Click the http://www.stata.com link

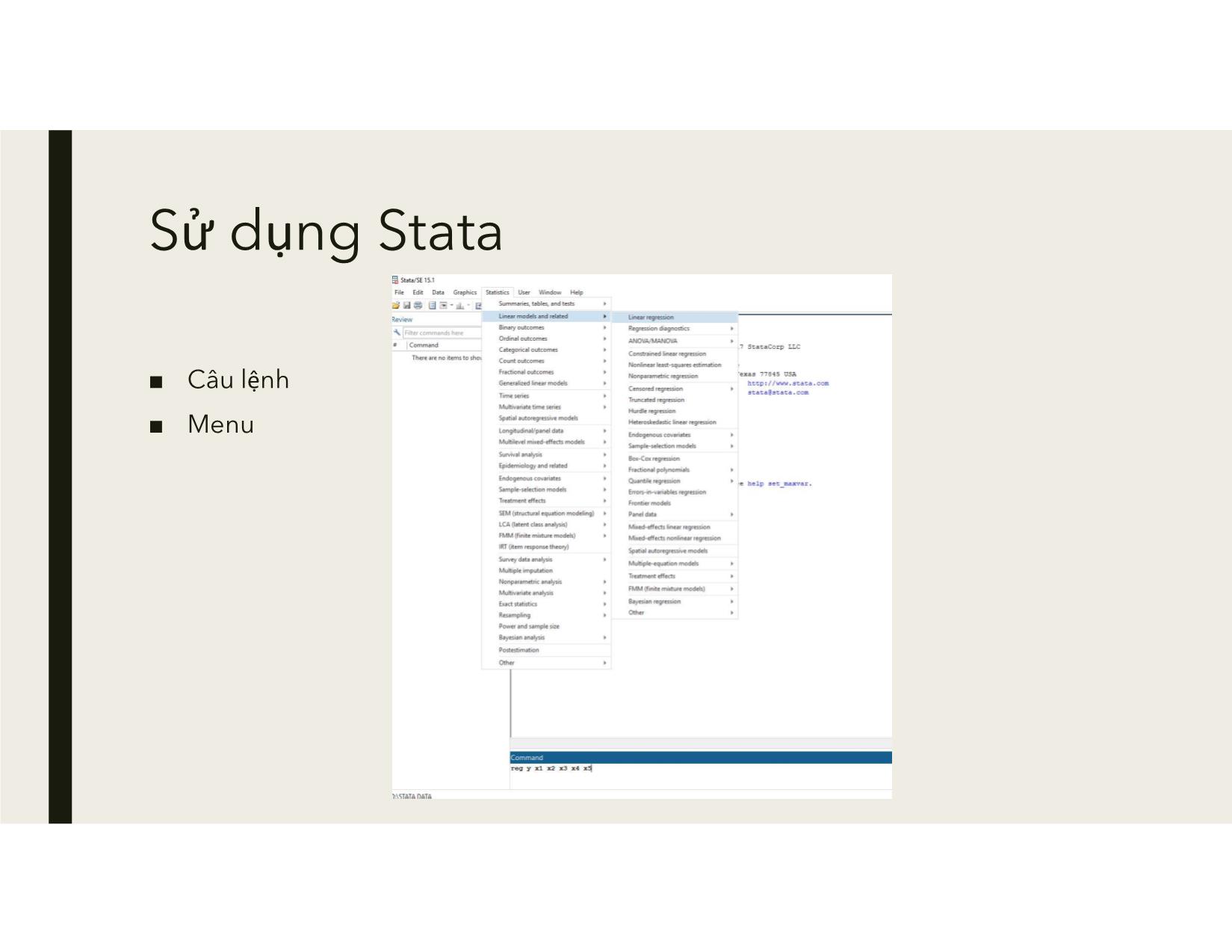tap(788, 383)
